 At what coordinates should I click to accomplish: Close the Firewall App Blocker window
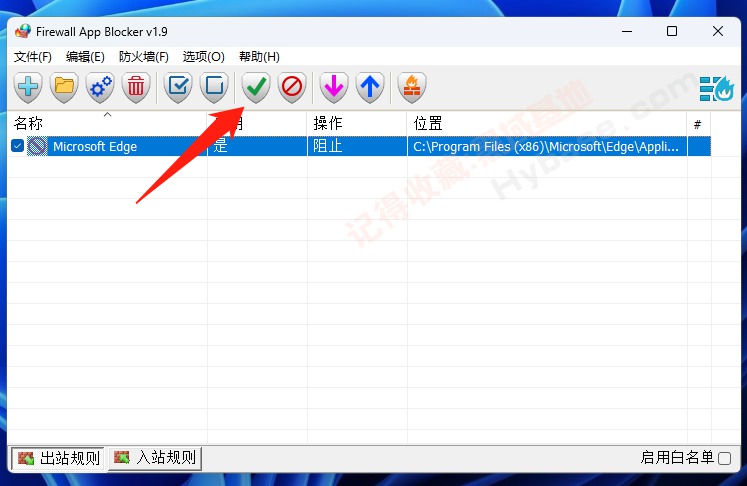(717, 31)
